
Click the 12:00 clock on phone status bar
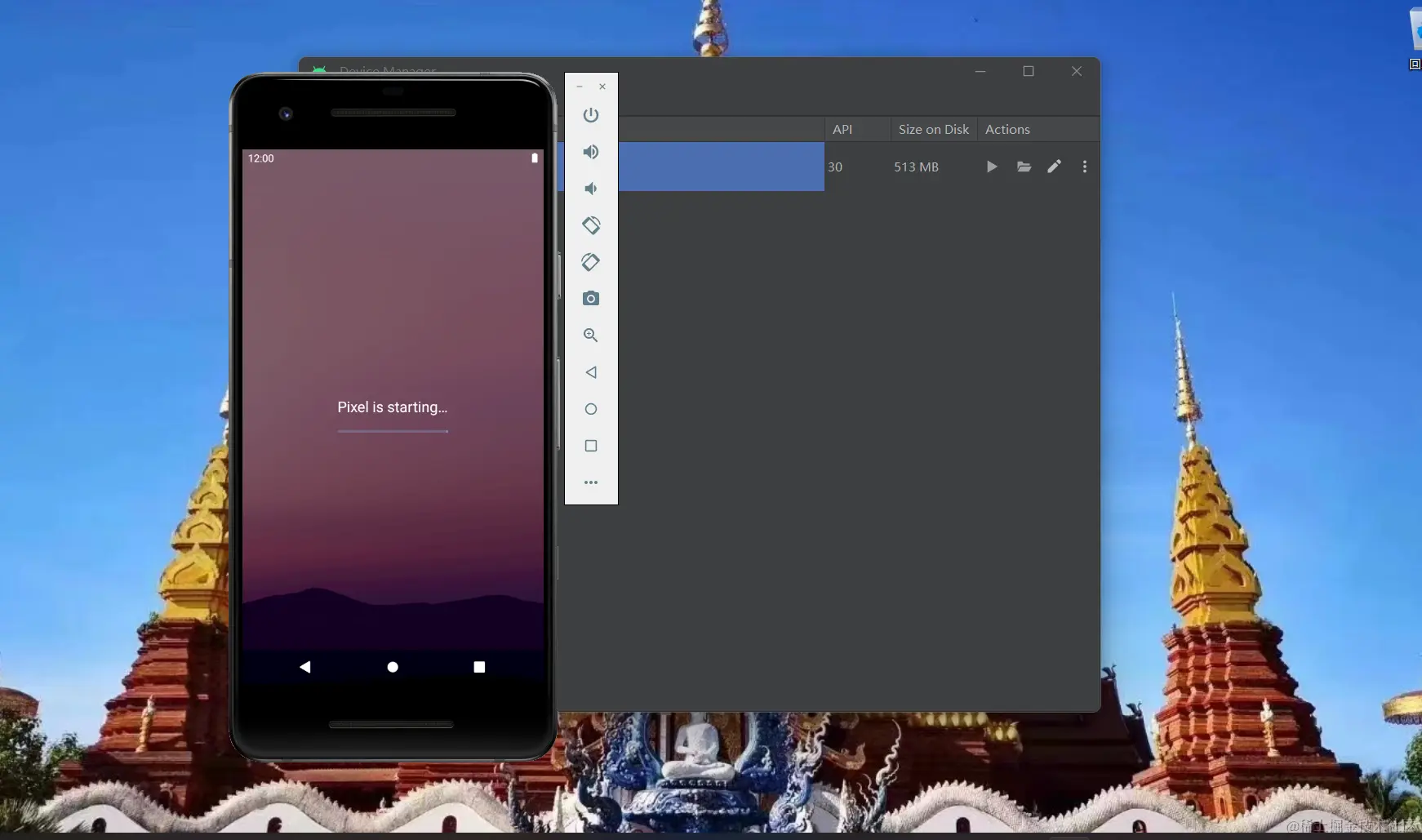tap(261, 158)
